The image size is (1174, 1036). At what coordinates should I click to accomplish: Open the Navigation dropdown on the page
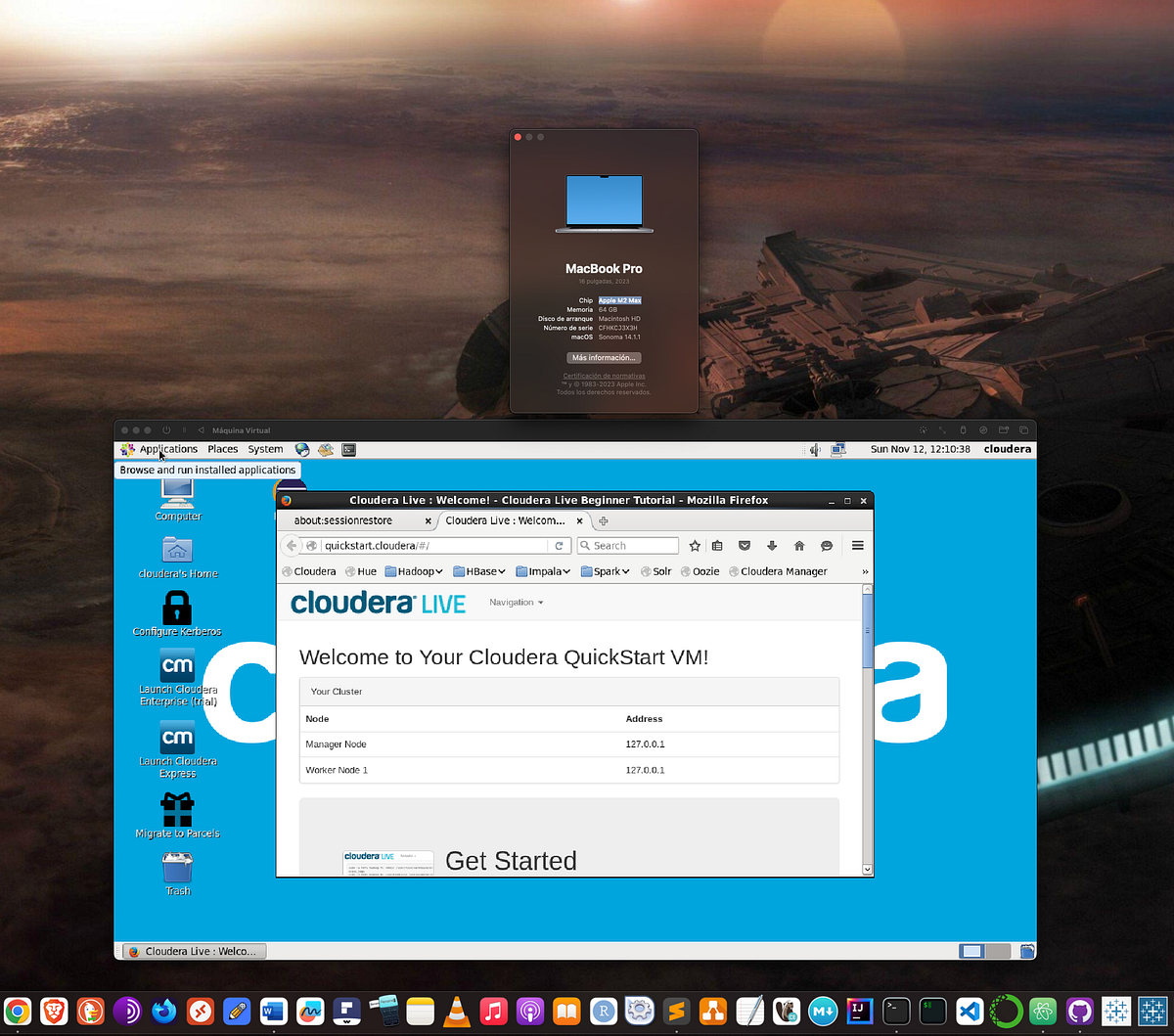click(x=516, y=603)
